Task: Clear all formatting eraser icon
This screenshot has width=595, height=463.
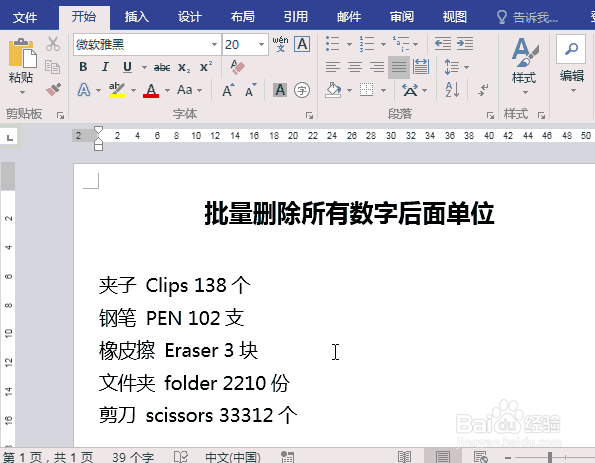Action: pos(238,67)
